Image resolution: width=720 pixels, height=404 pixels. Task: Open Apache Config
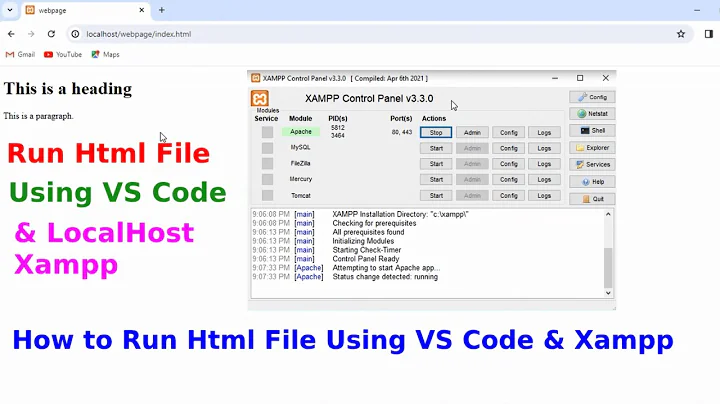pos(508,132)
